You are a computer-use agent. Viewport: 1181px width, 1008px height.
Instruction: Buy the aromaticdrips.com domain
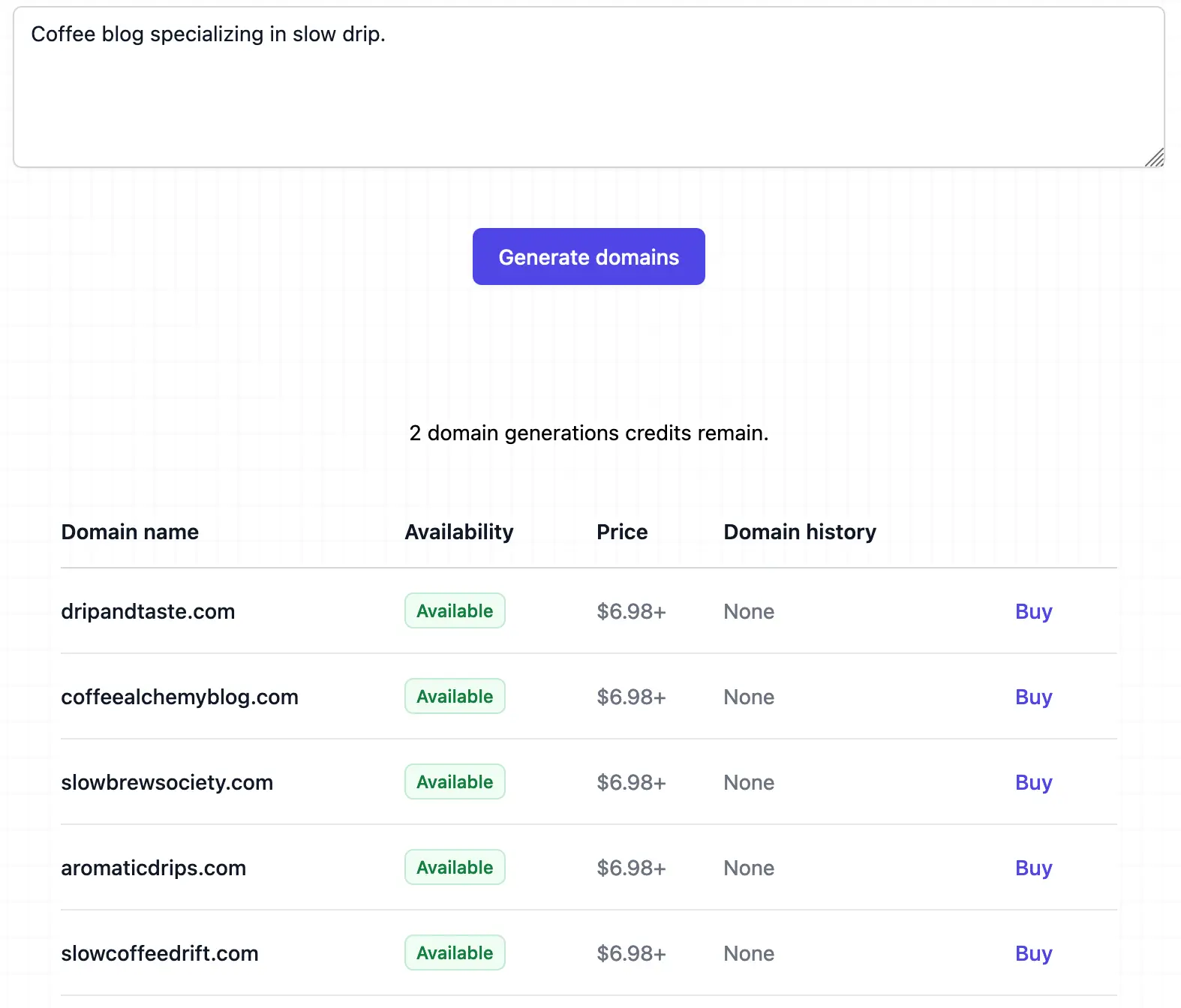click(x=1033, y=868)
